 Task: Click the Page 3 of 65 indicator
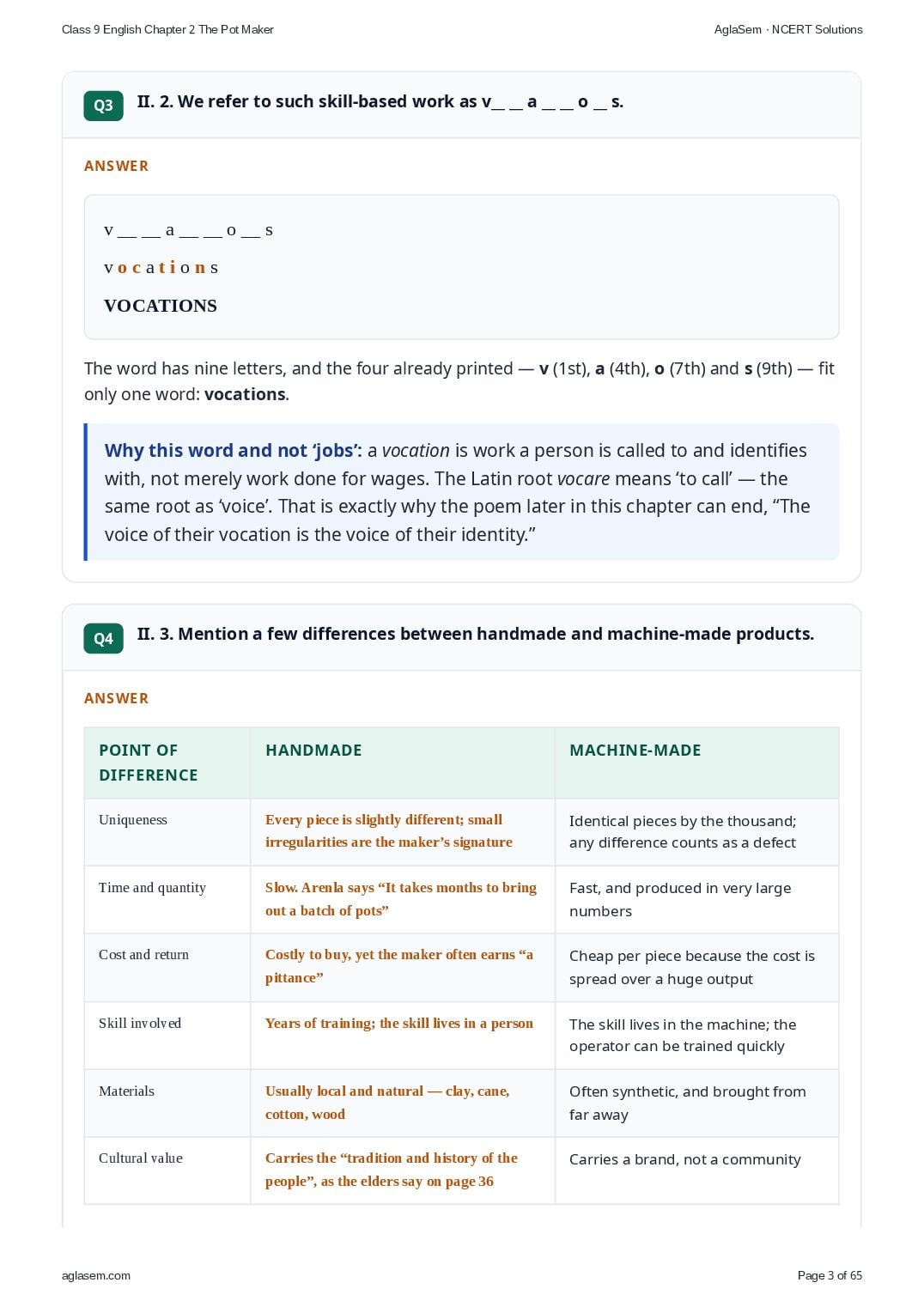(x=830, y=1275)
